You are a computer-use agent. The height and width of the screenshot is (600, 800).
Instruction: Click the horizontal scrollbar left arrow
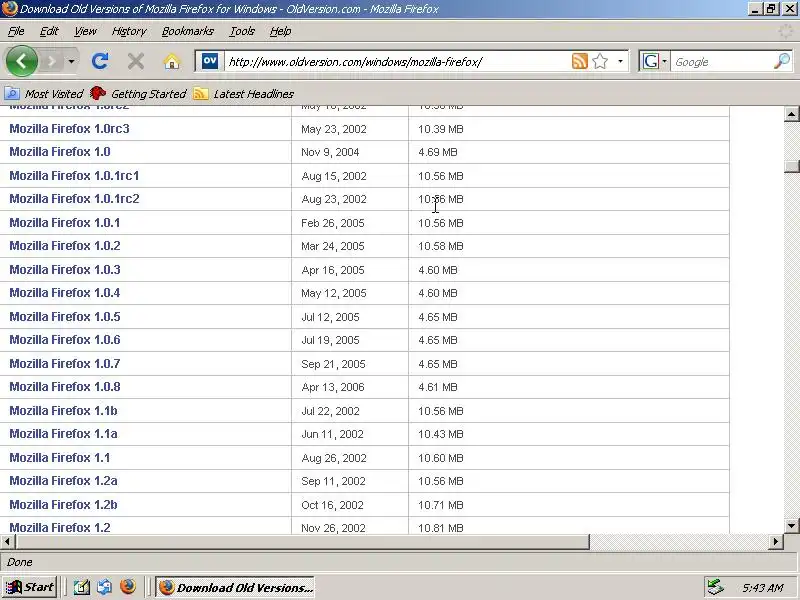7,541
